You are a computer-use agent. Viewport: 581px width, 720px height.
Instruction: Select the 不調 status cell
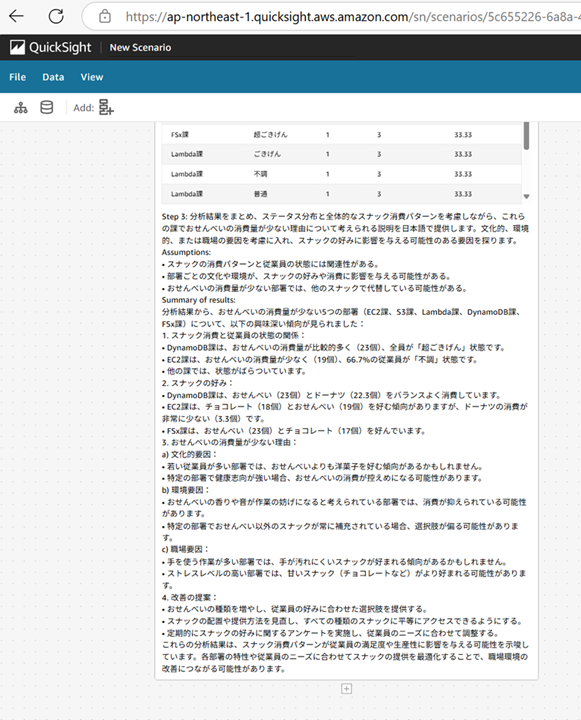pyautogui.click(x=260, y=174)
